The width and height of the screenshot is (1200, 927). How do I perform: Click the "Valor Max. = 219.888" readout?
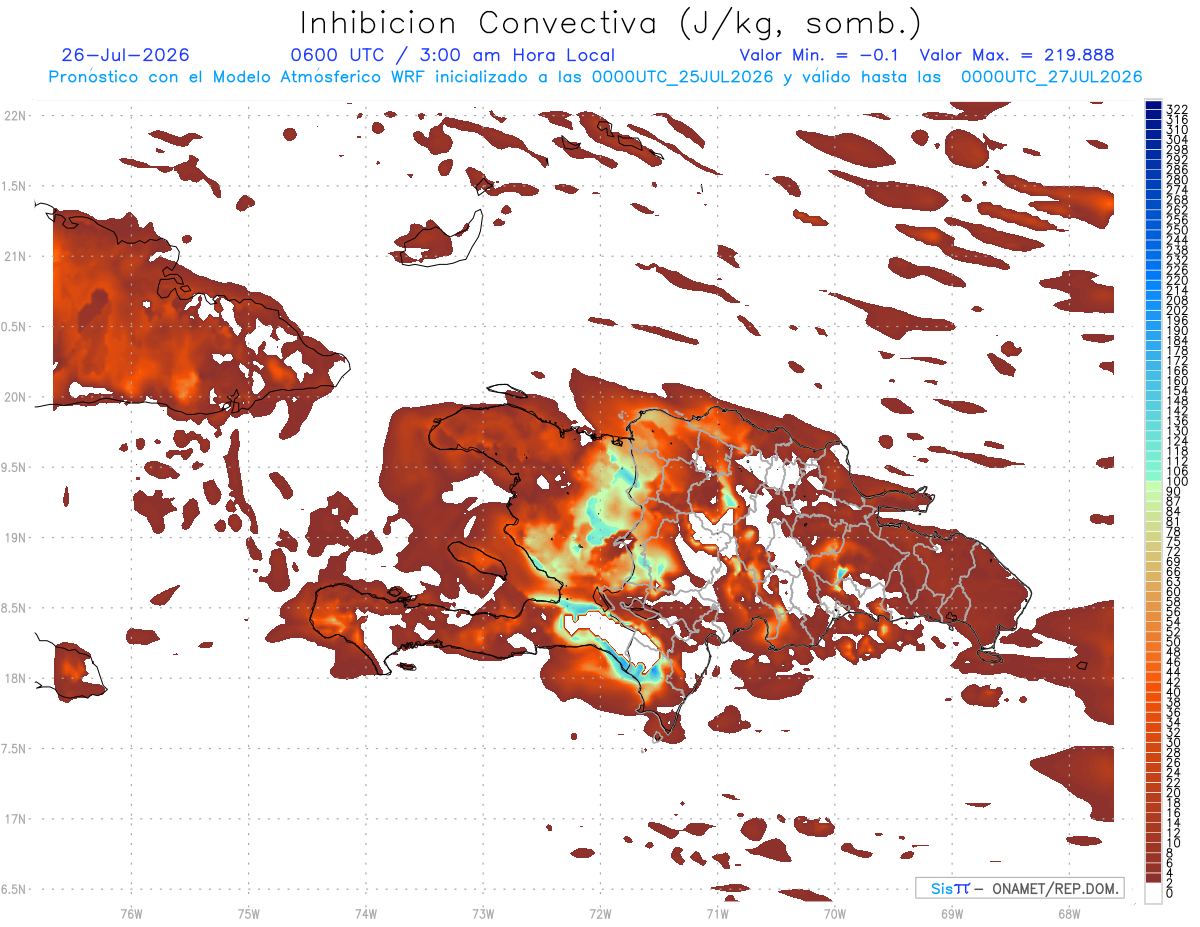[x=1017, y=55]
